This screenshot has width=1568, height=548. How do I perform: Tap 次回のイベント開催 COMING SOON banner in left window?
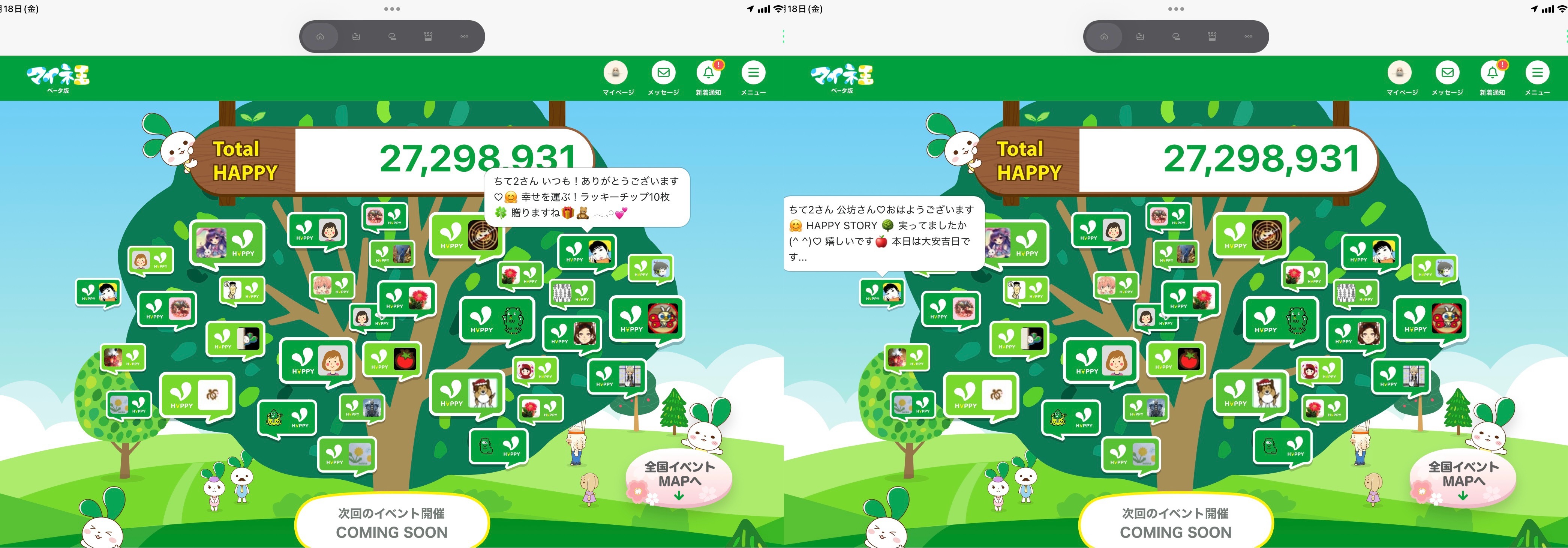[391, 522]
